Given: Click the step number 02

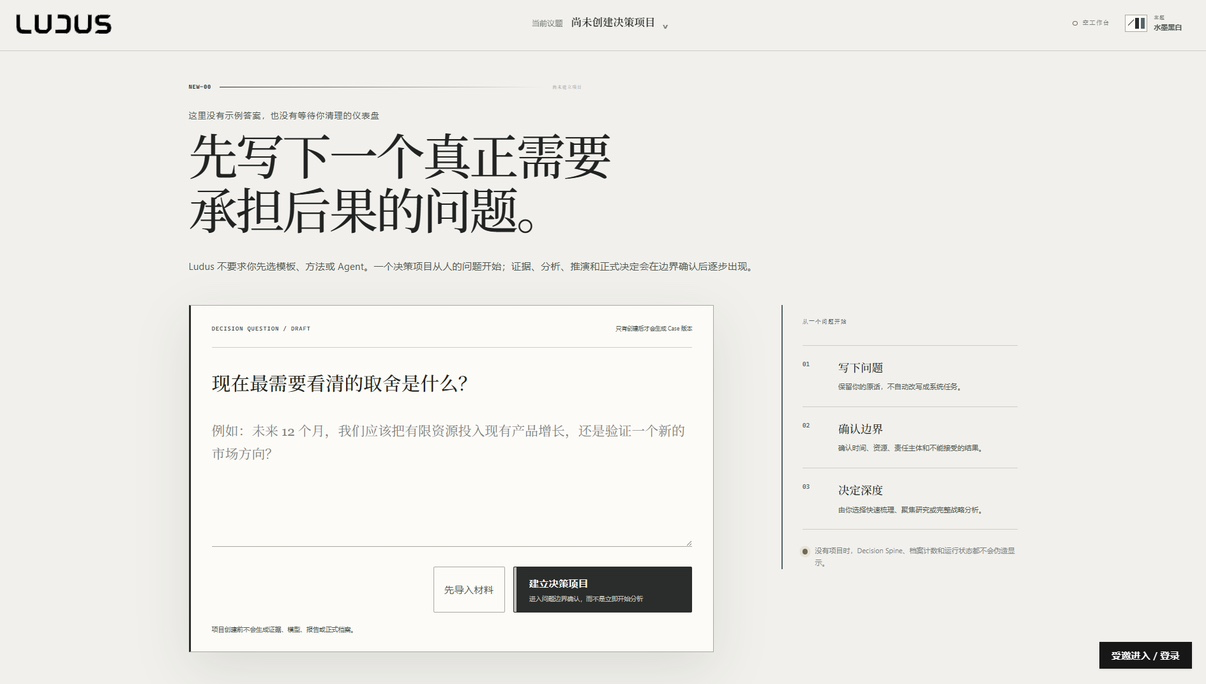Looking at the screenshot, I should (x=806, y=425).
